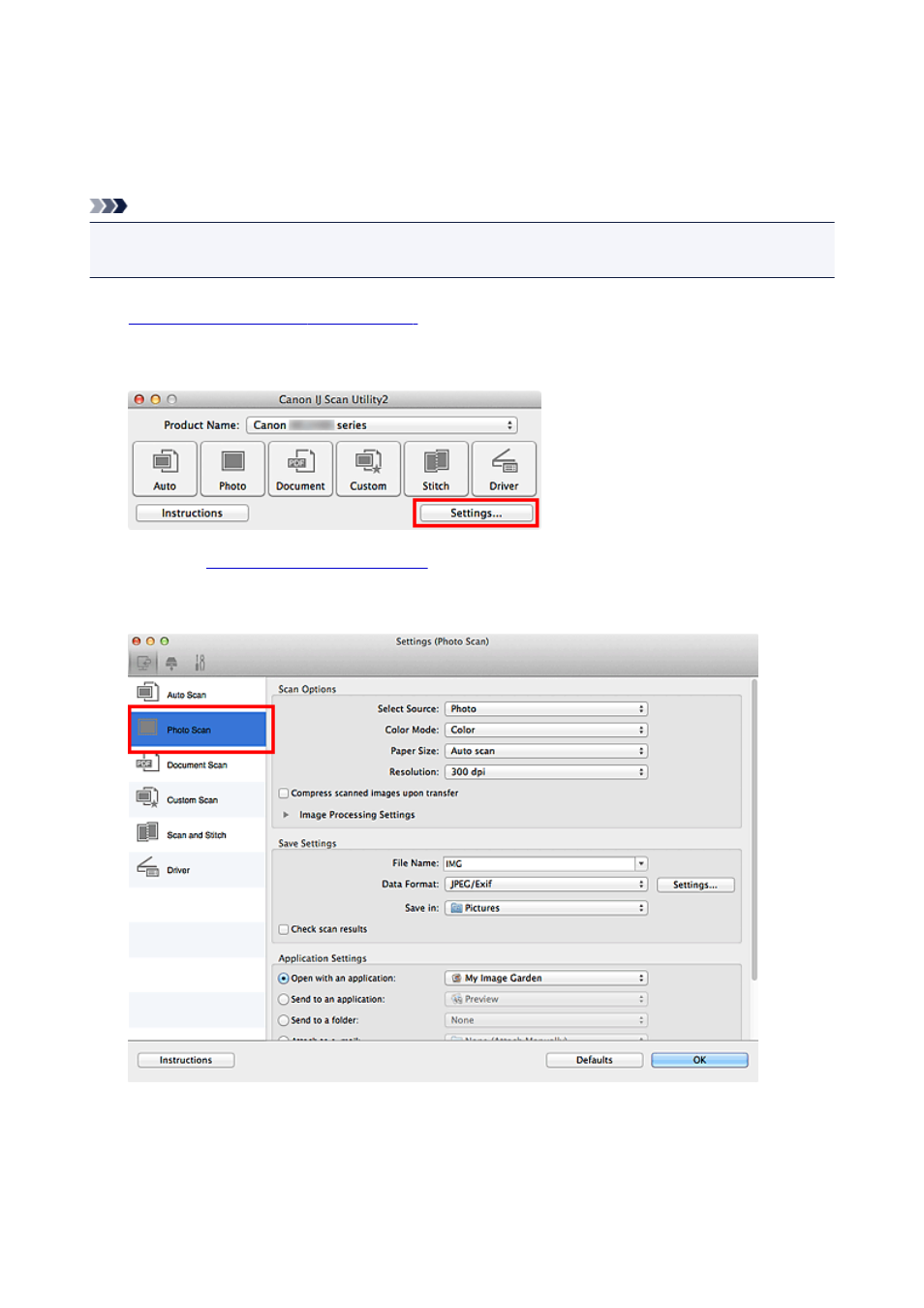The image size is (924, 1308).
Task: Select Send to an application radio button
Action: click(284, 1000)
